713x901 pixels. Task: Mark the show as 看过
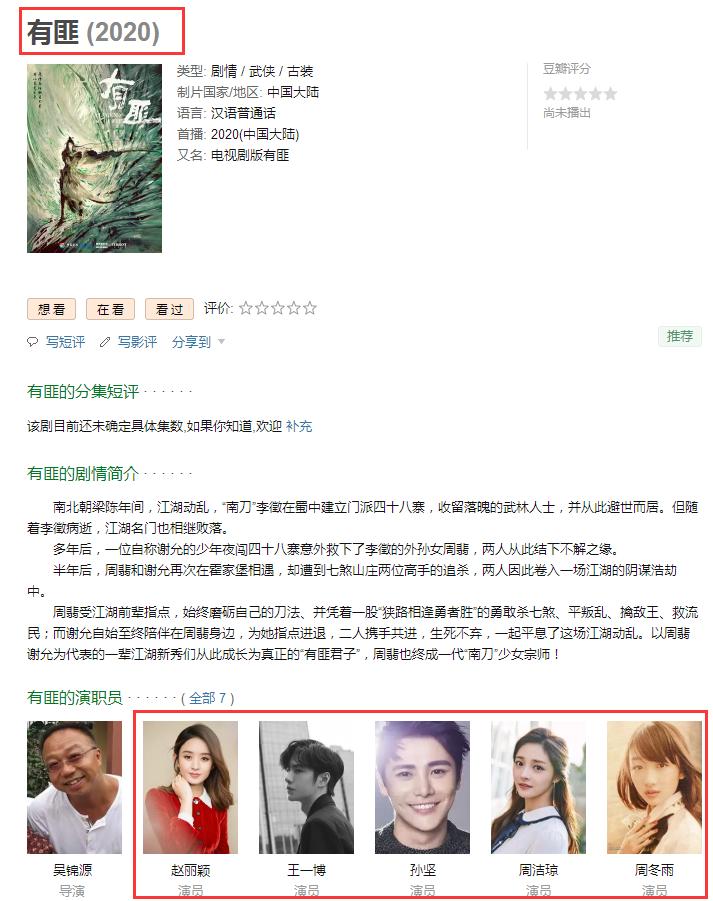(x=169, y=309)
